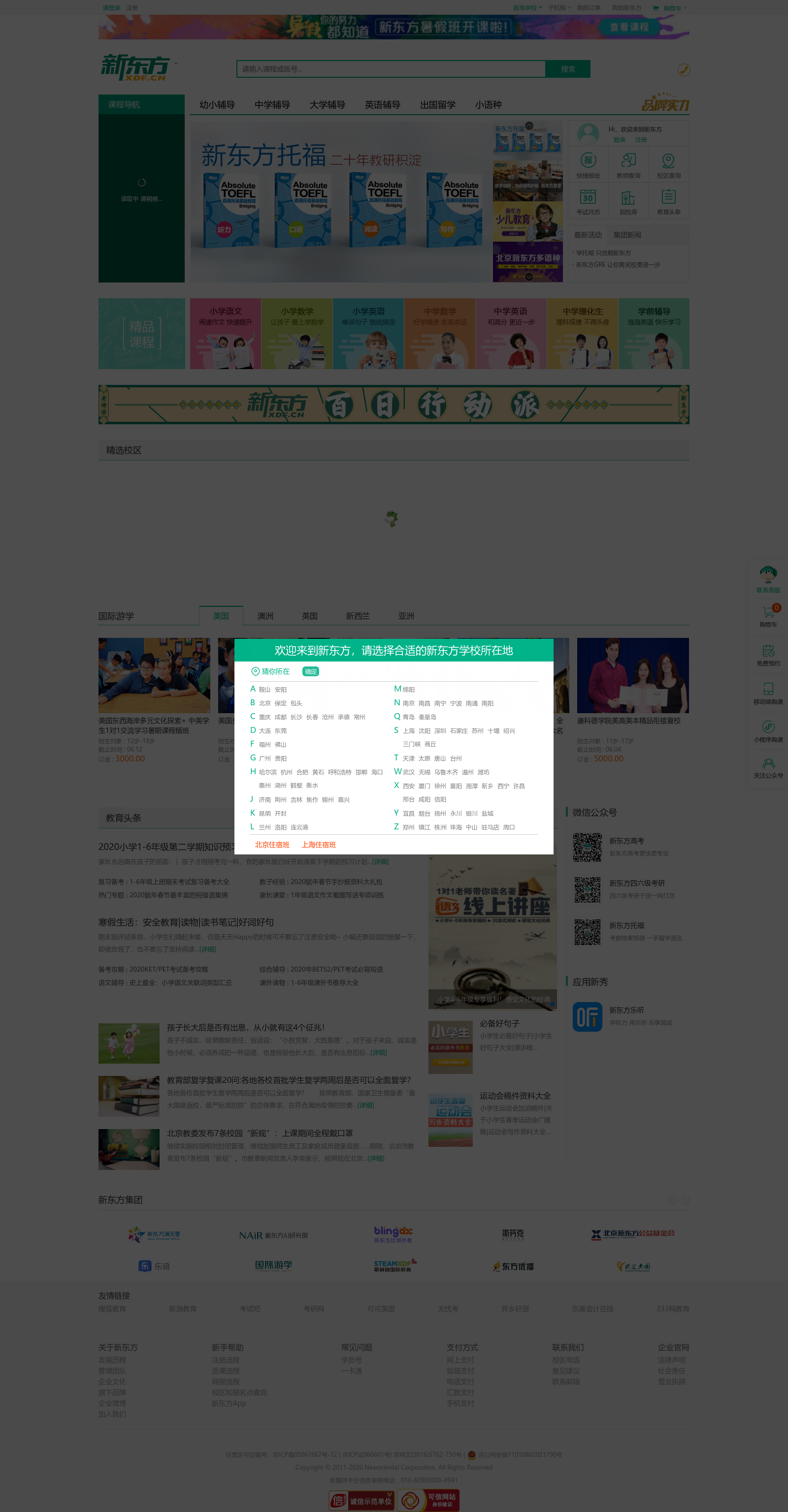
Task: Click 确定 button in city dialog
Action: point(311,671)
